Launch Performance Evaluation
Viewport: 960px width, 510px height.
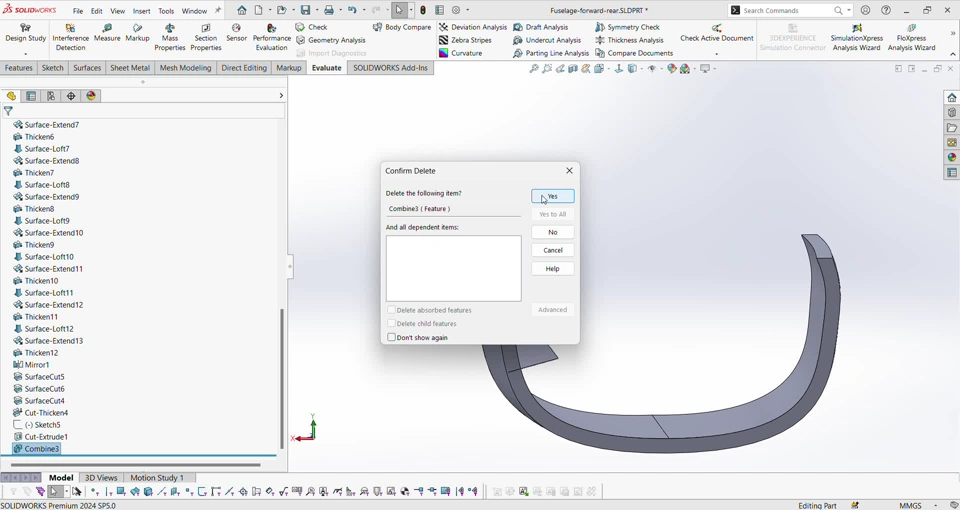[x=272, y=37]
